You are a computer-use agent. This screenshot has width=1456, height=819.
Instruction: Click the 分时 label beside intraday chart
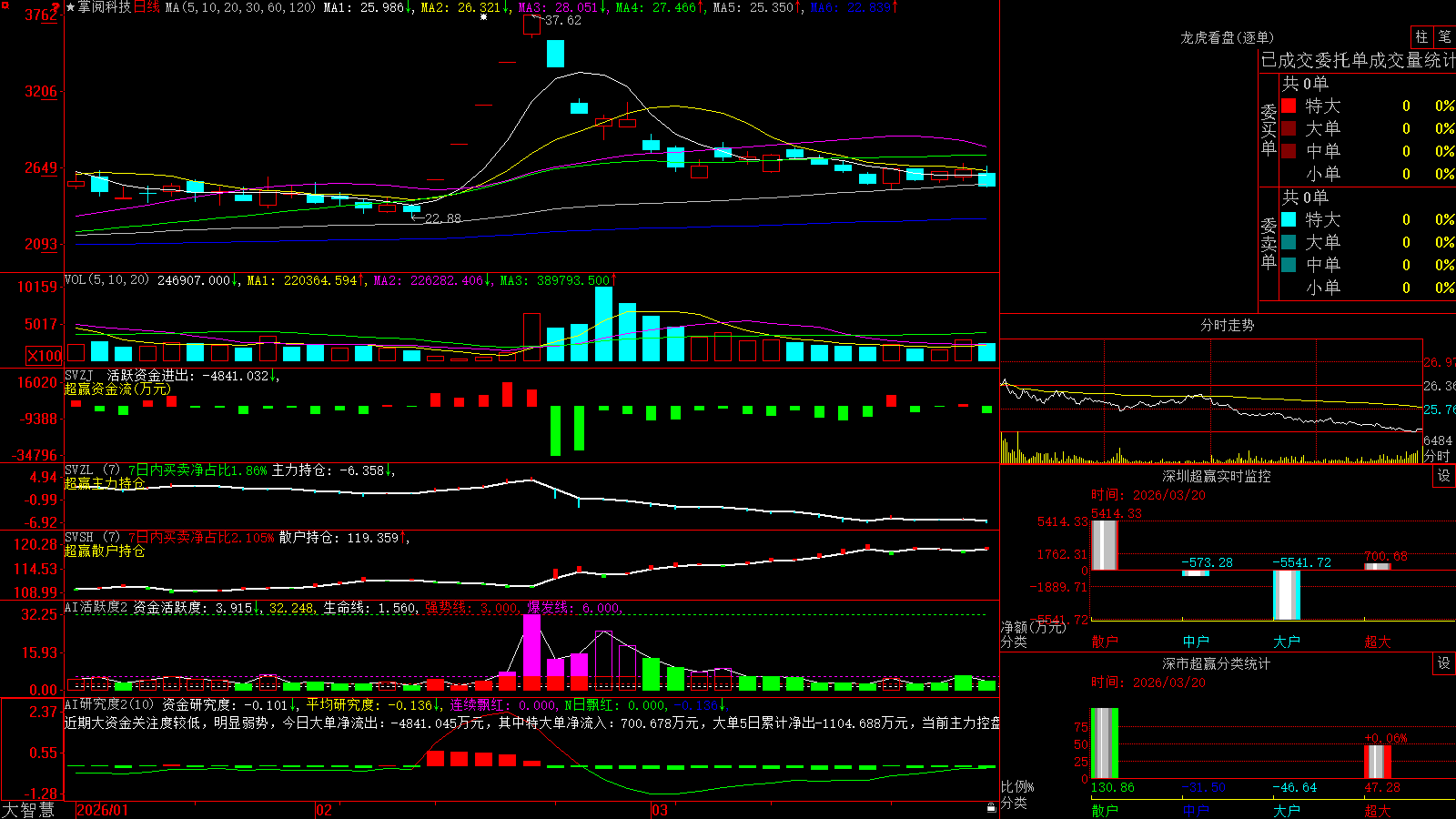(x=1437, y=456)
